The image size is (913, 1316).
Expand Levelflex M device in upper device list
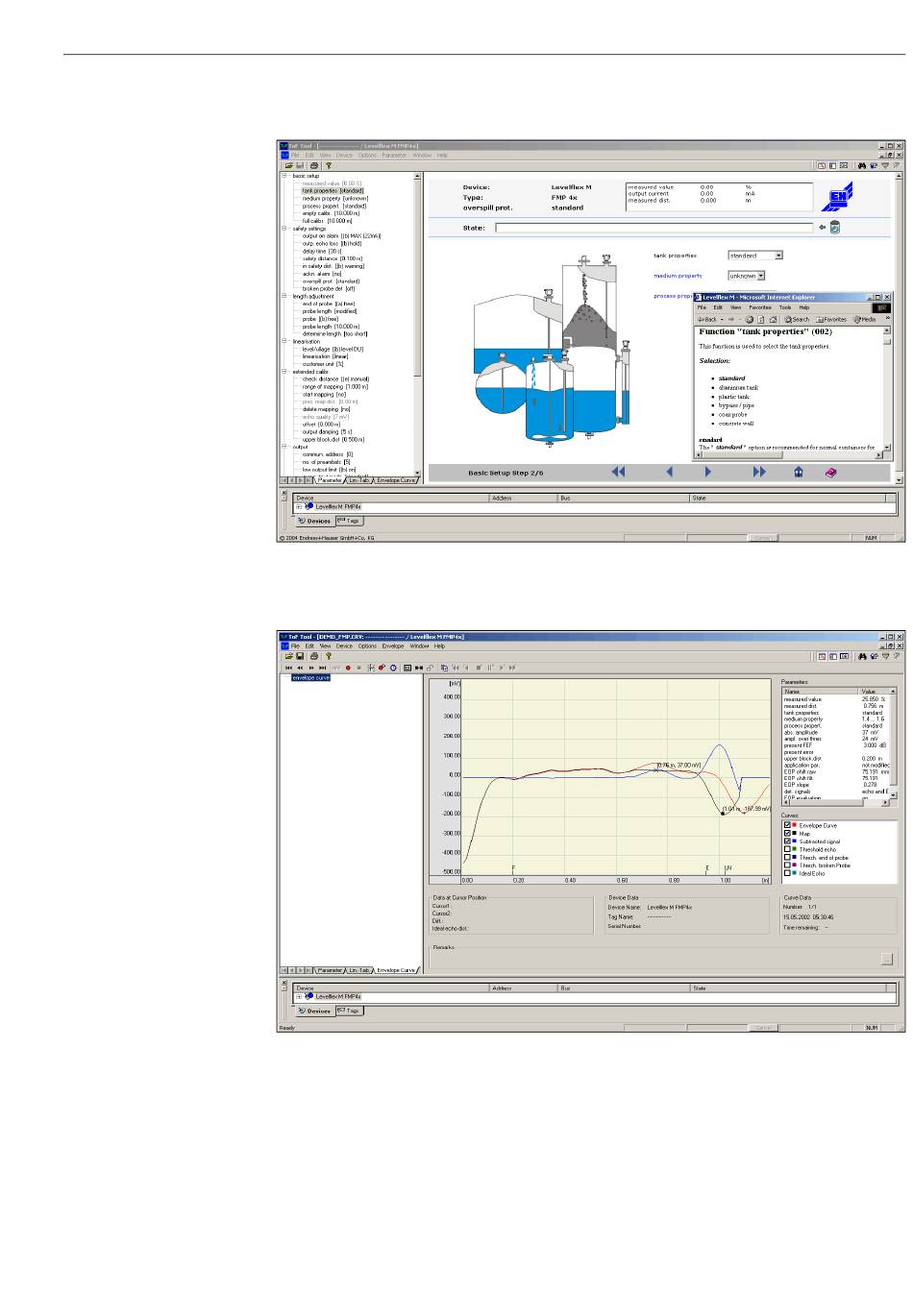(x=299, y=506)
